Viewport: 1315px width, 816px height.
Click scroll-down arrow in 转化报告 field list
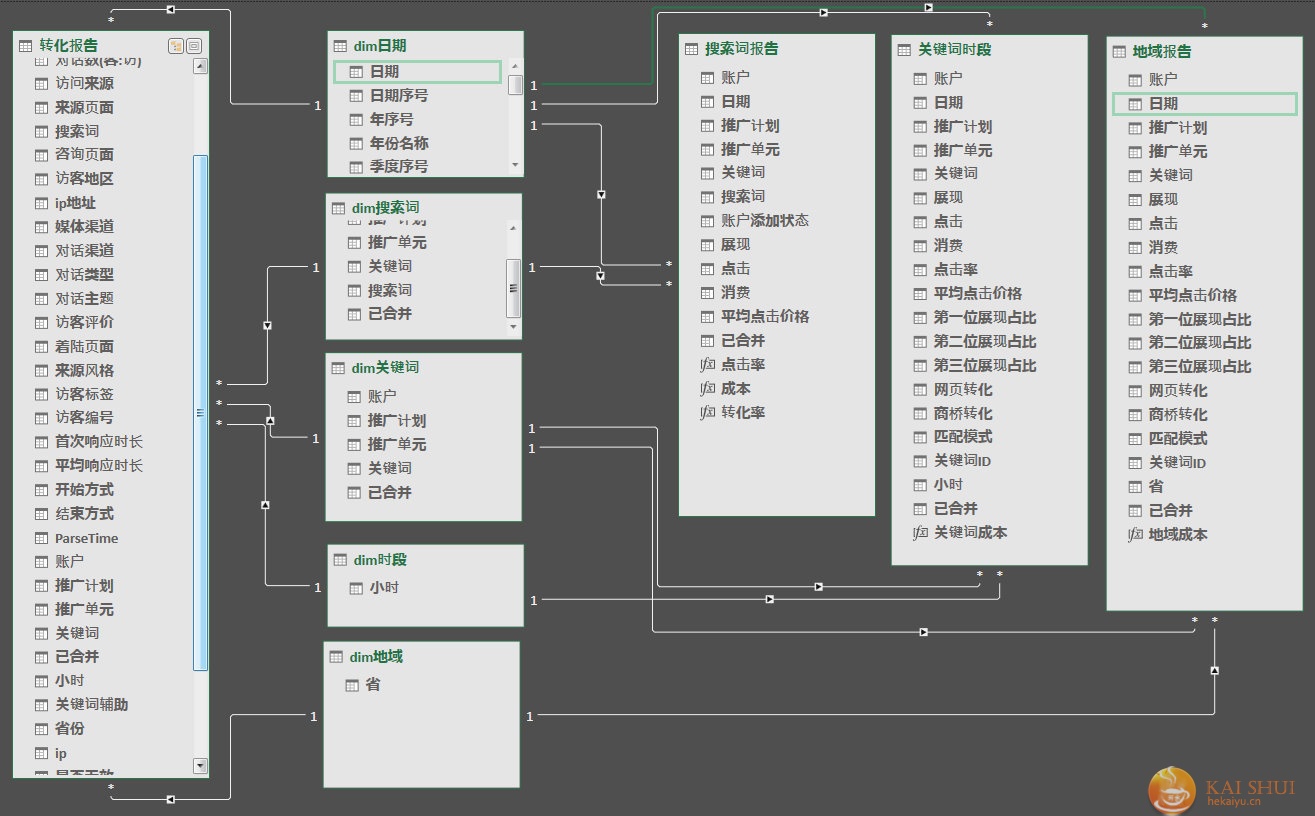pos(200,766)
